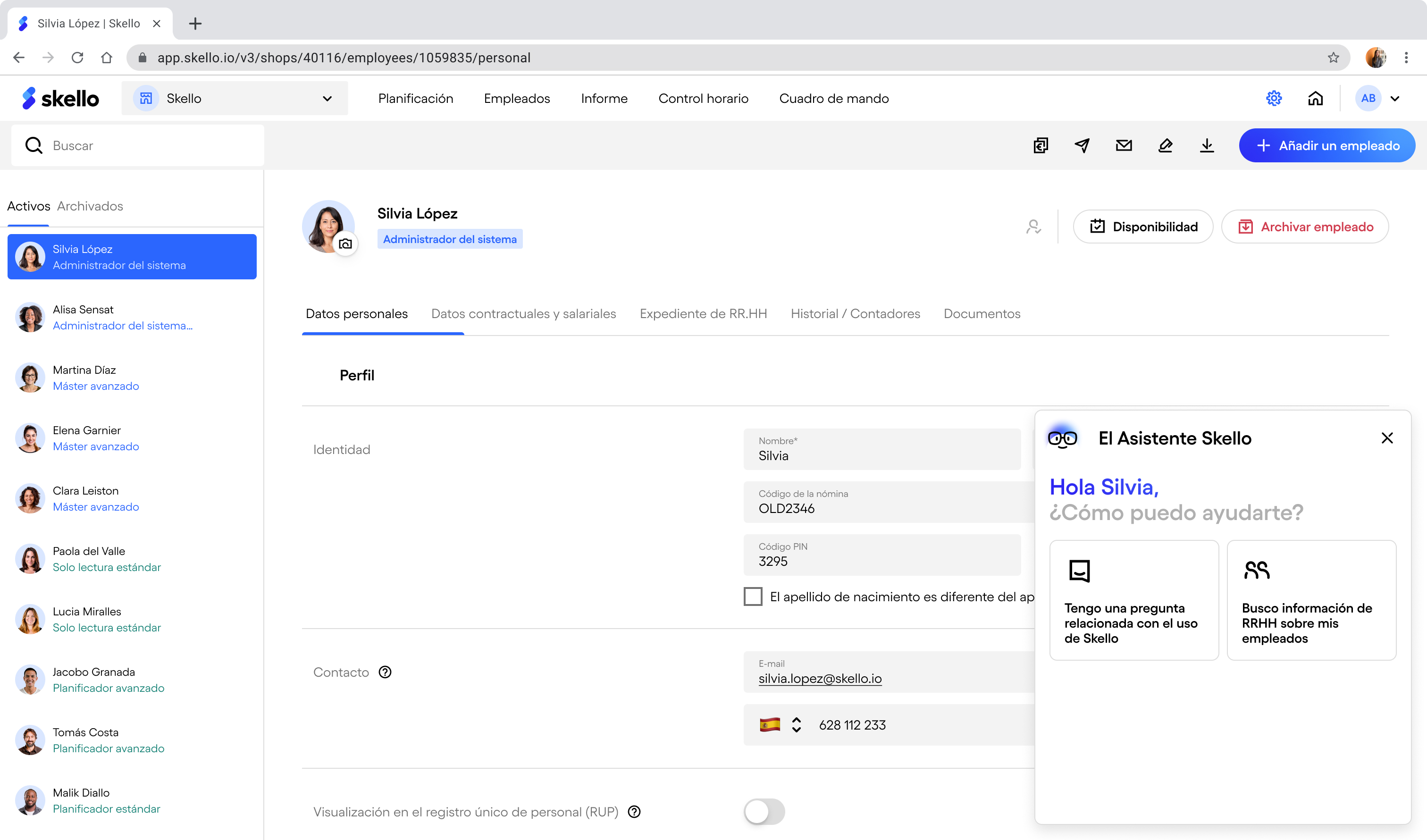Click the download arrow icon
This screenshot has height=840, width=1427.
coord(1207,145)
